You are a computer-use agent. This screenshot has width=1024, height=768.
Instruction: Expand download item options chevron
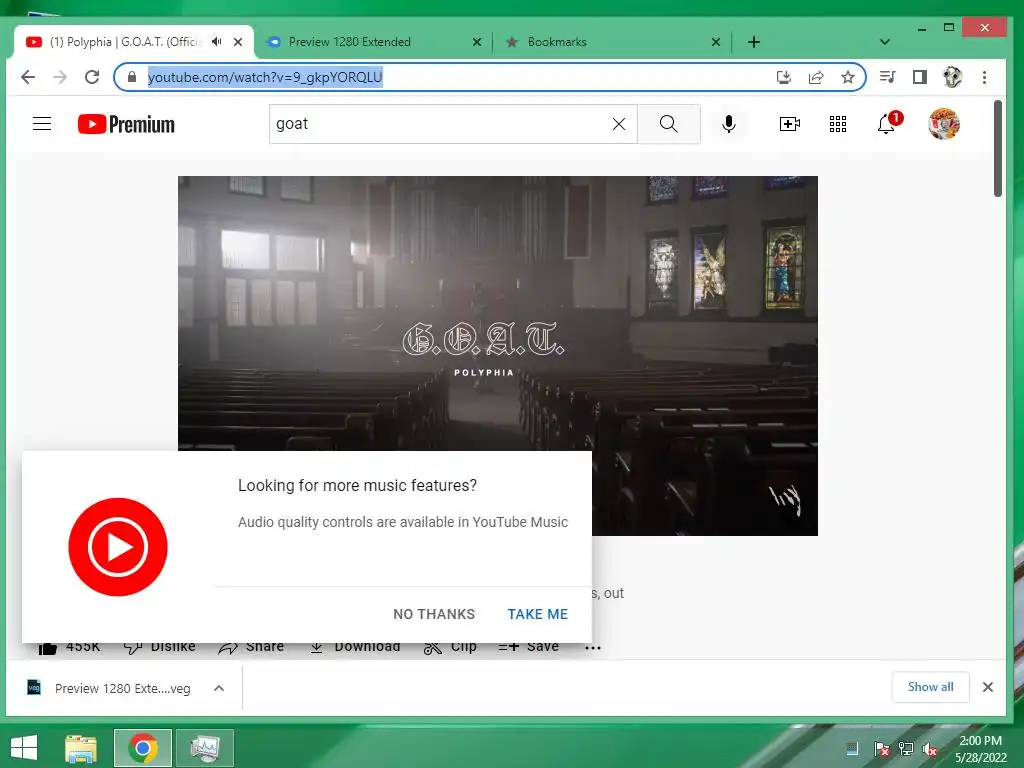(219, 688)
